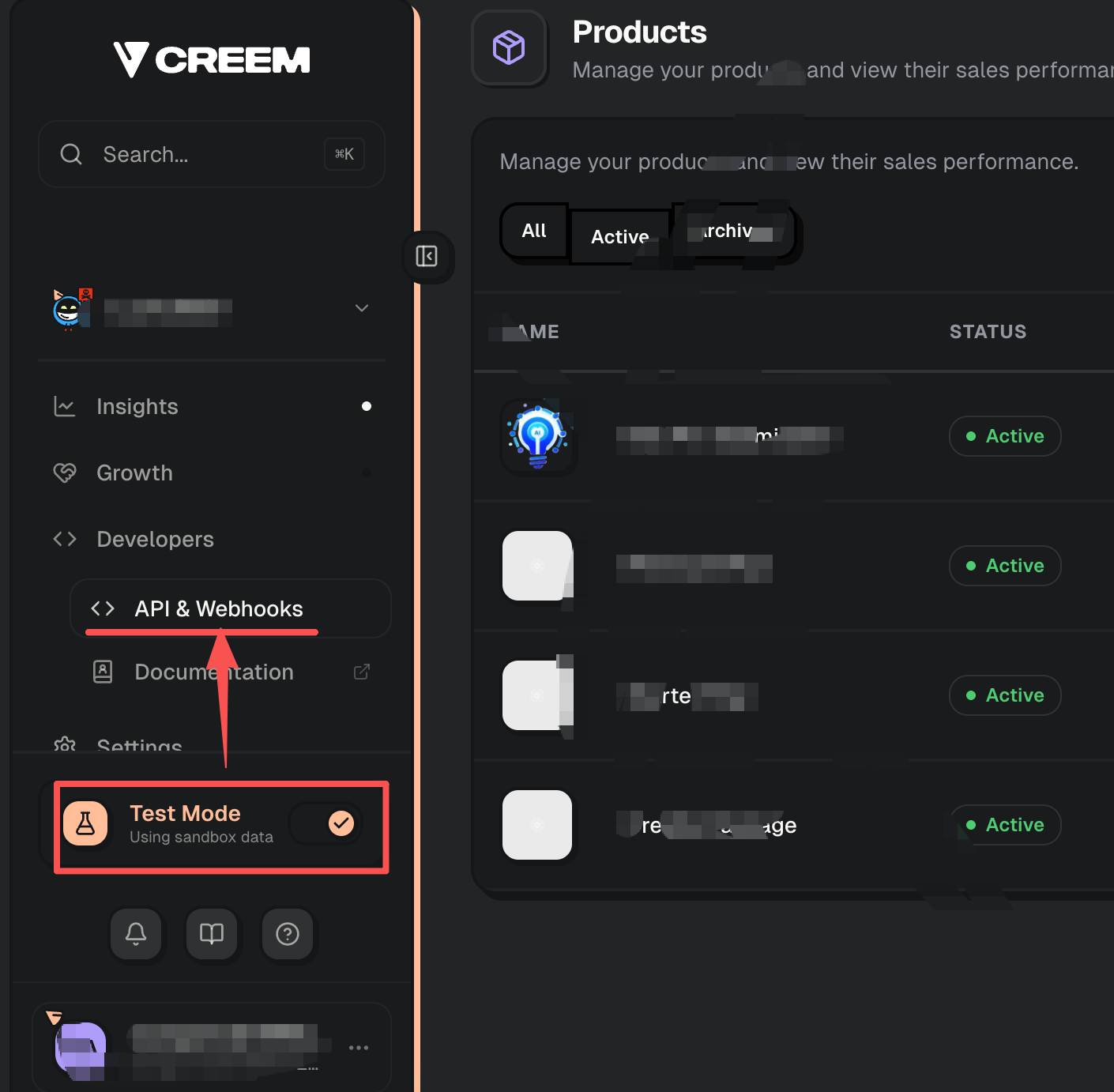Open API & Webhooks page
Screen dimensions: 1114x1092
pos(218,608)
